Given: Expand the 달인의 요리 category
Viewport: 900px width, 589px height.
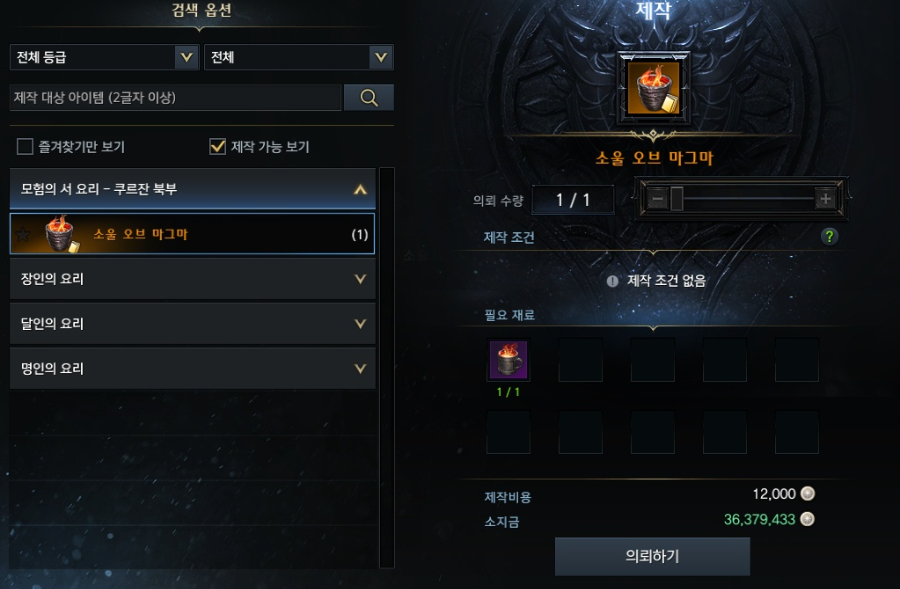Looking at the screenshot, I should point(192,324).
